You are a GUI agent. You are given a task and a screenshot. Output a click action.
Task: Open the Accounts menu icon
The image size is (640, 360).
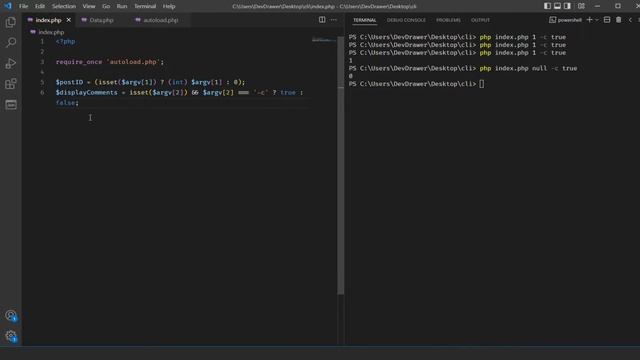[x=11, y=316]
